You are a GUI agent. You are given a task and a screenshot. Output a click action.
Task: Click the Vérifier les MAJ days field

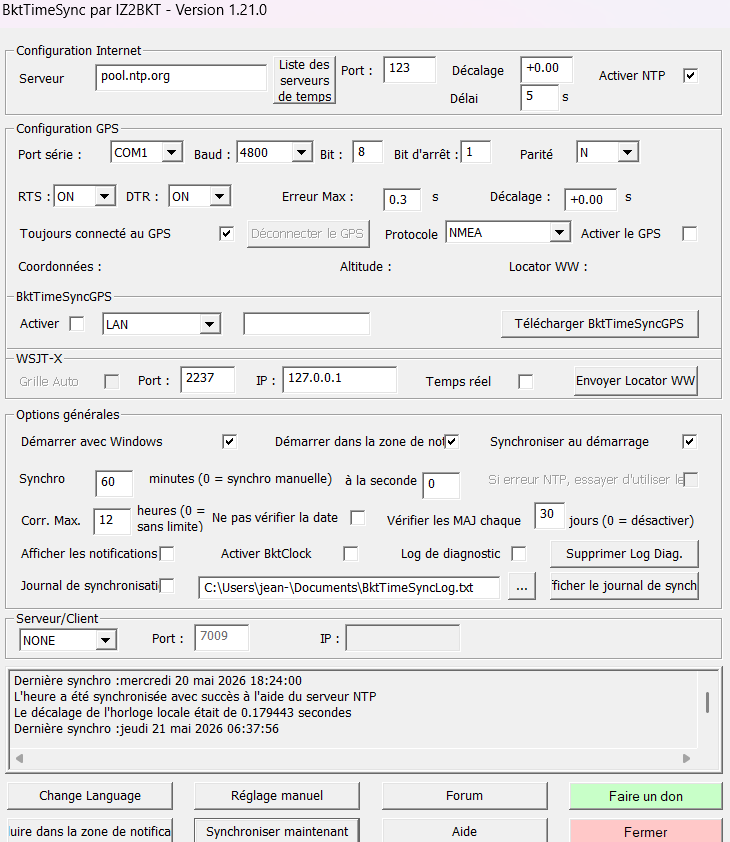point(549,516)
